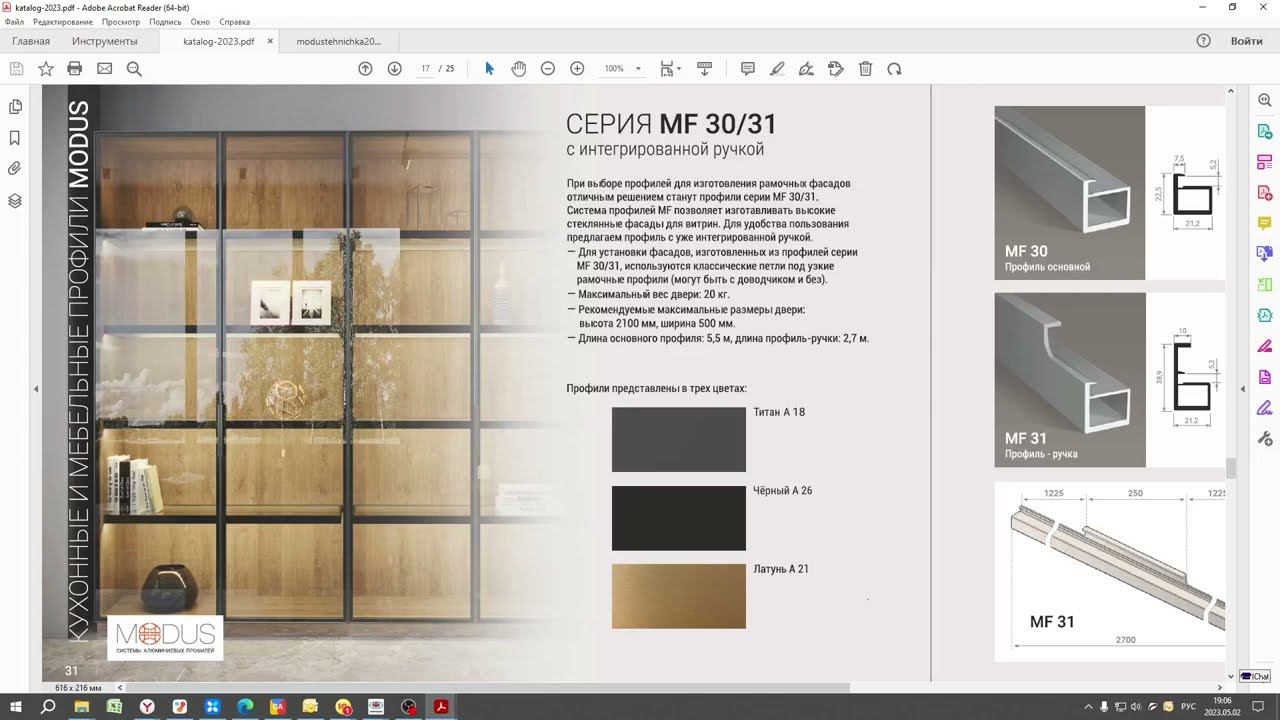Go to previous page with up arrow
Screen dimensions: 1280x720
point(365,69)
